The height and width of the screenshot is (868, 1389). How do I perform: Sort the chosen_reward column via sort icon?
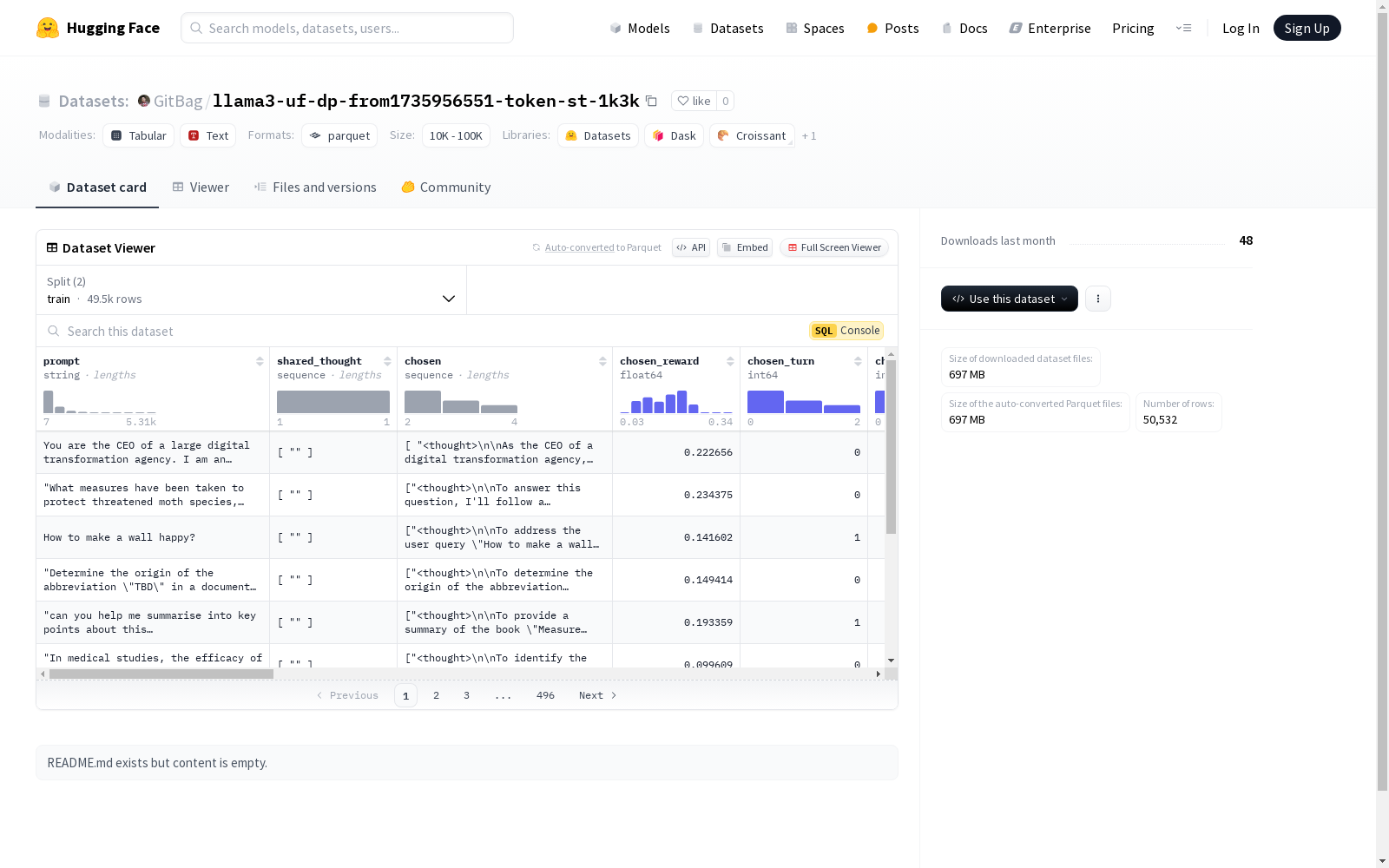[730, 361]
